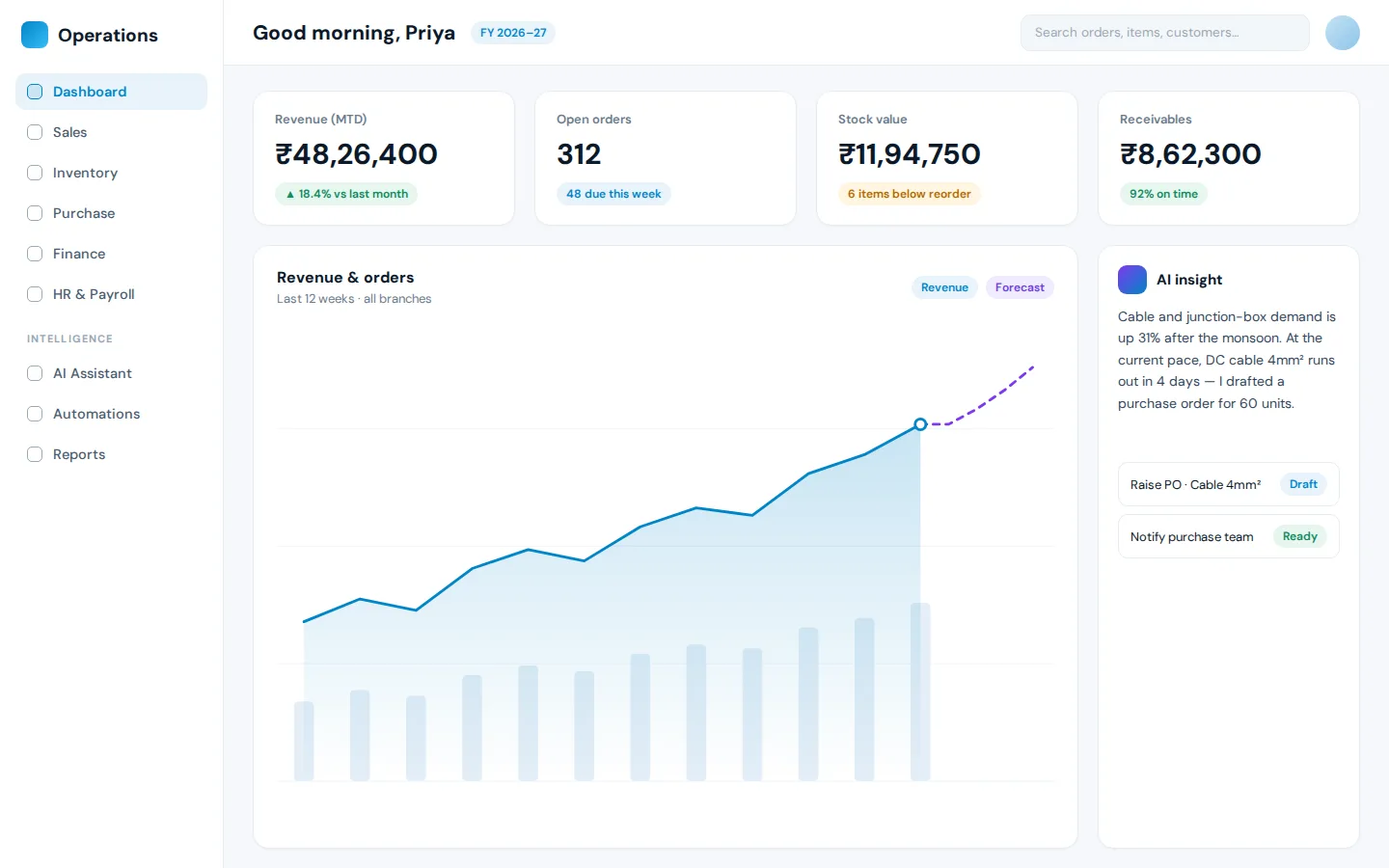Click the latest revenue data point marker
This screenshot has width=1389, height=868.
920,424
